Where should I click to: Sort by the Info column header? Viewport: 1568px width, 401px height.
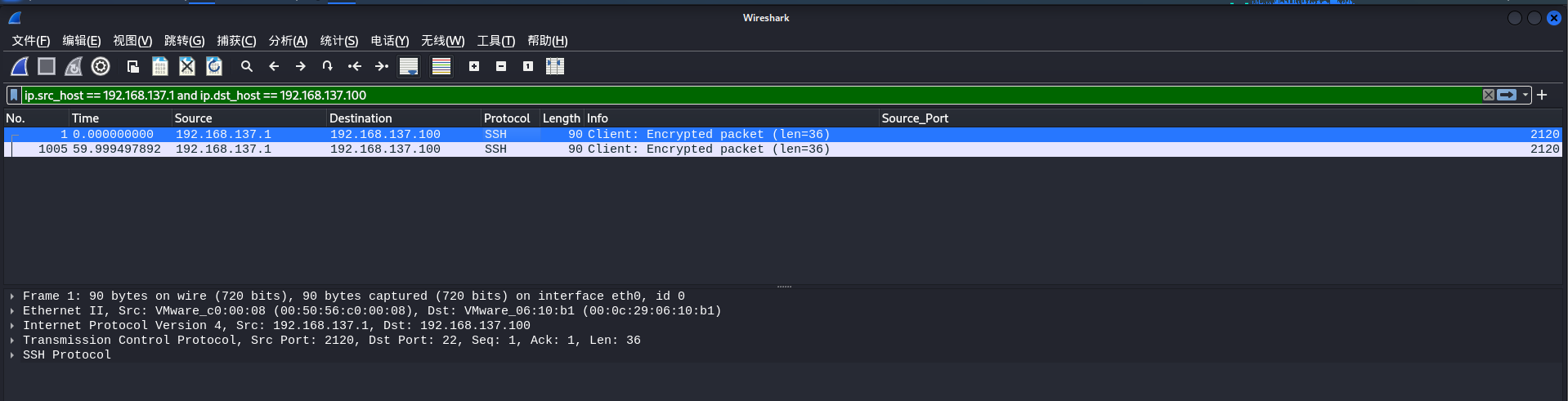(x=732, y=118)
